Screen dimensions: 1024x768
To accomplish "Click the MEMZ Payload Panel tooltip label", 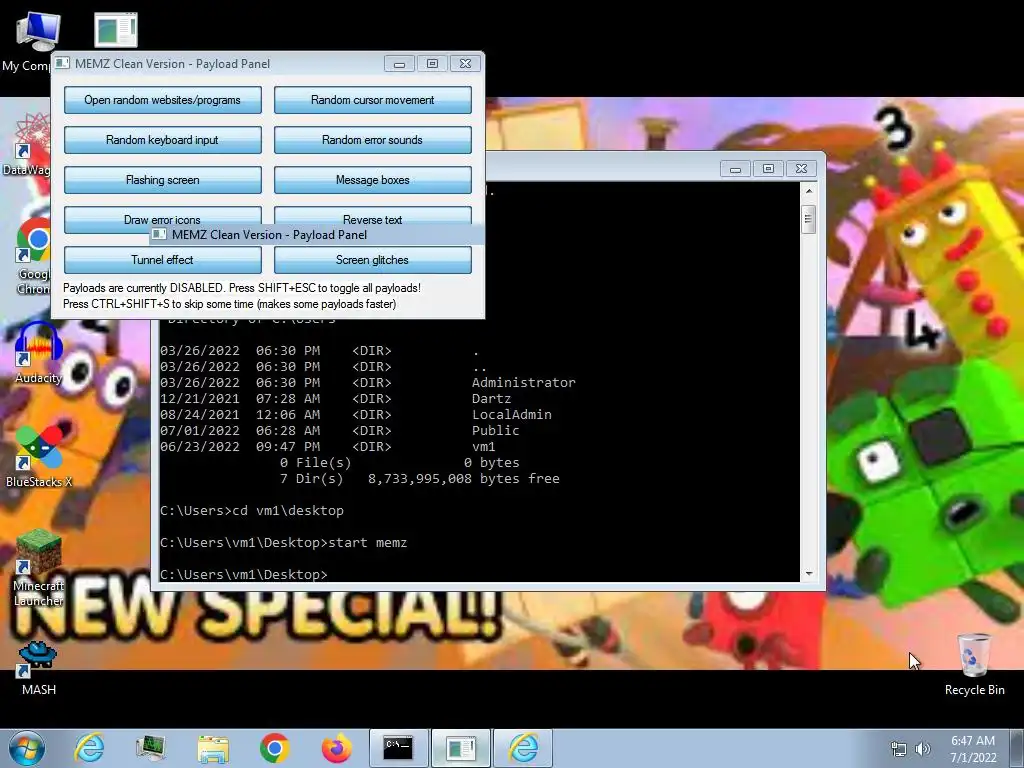I will click(x=317, y=234).
